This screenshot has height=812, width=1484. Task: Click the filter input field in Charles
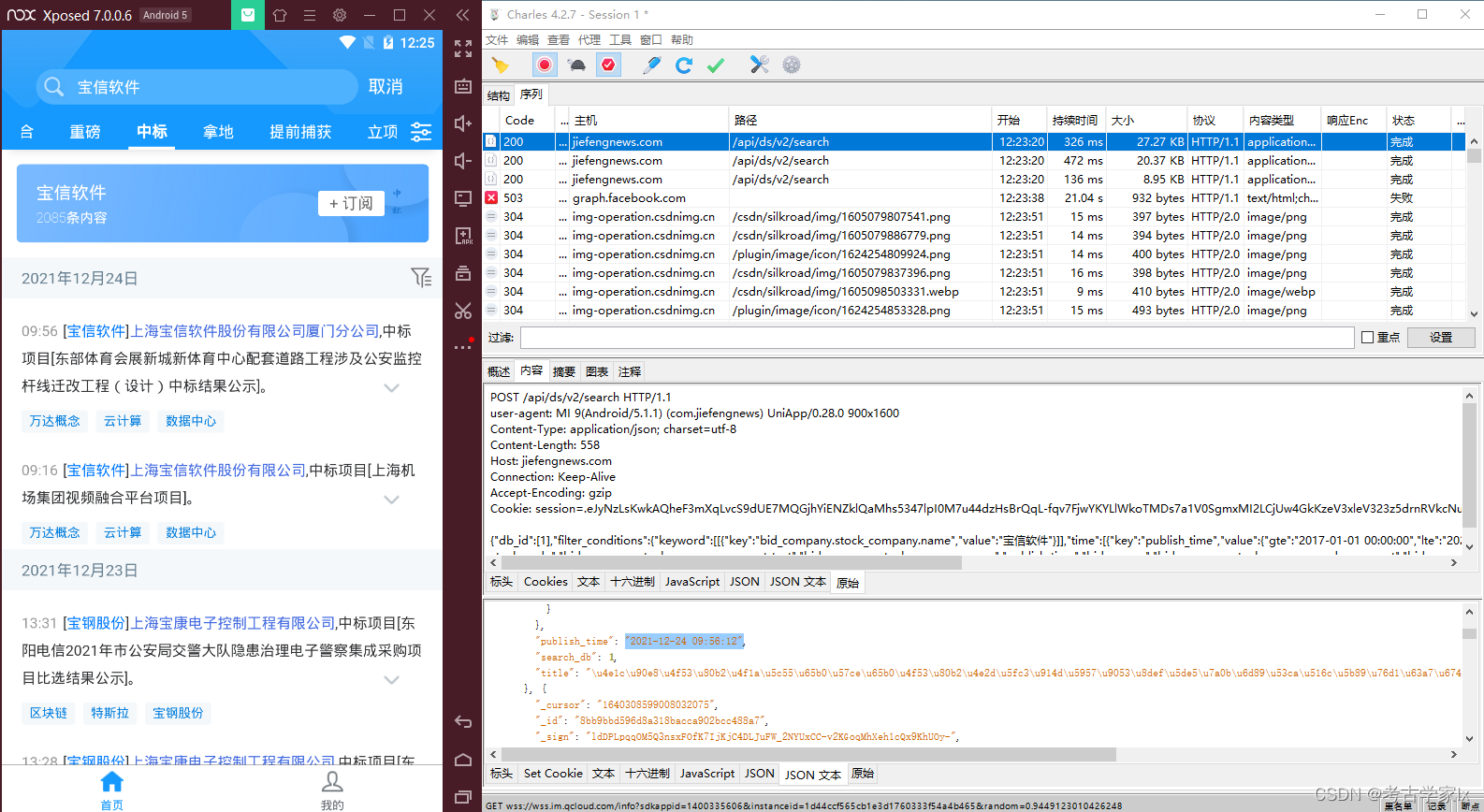937,338
